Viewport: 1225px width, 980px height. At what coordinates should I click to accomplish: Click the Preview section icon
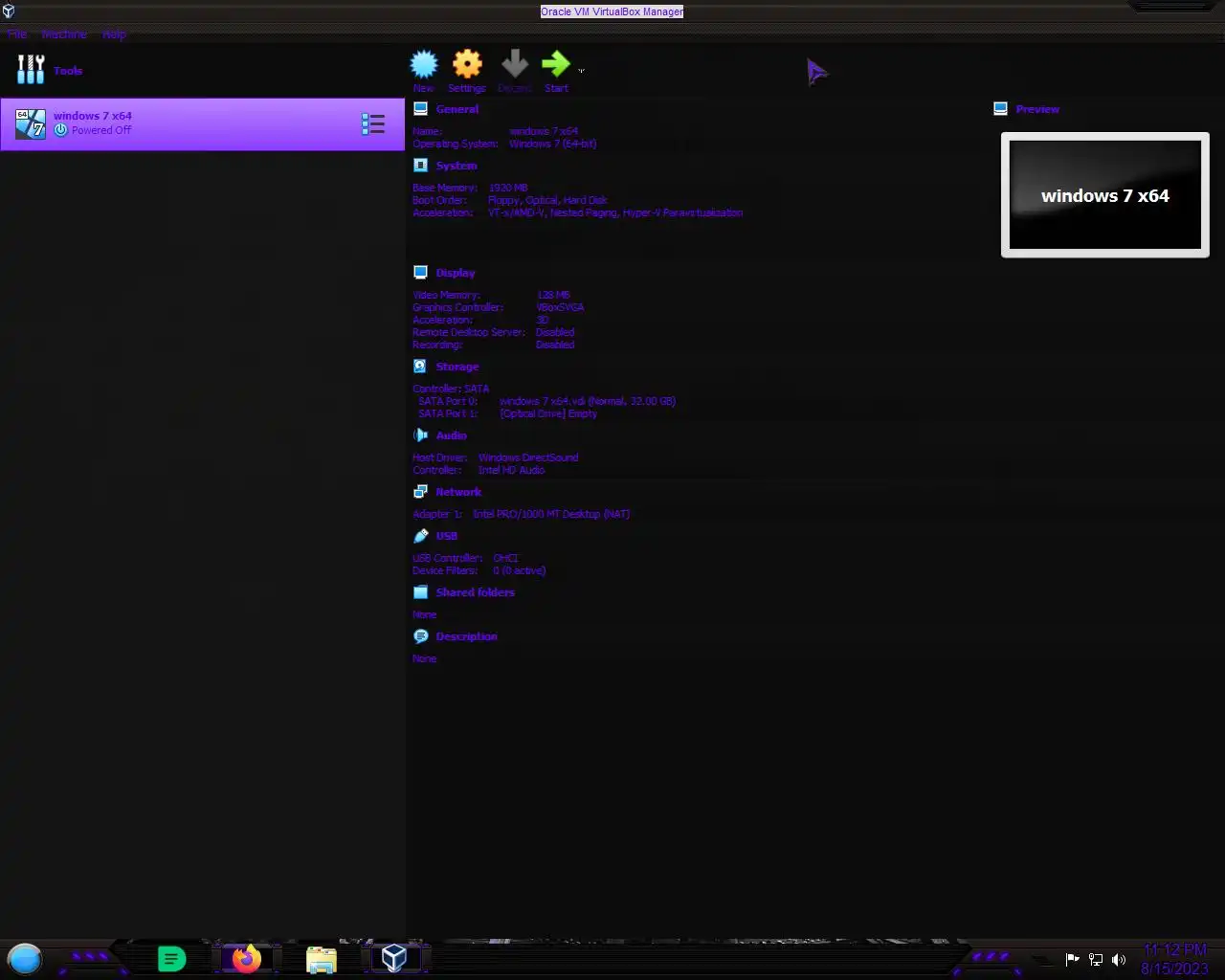pos(1000,108)
